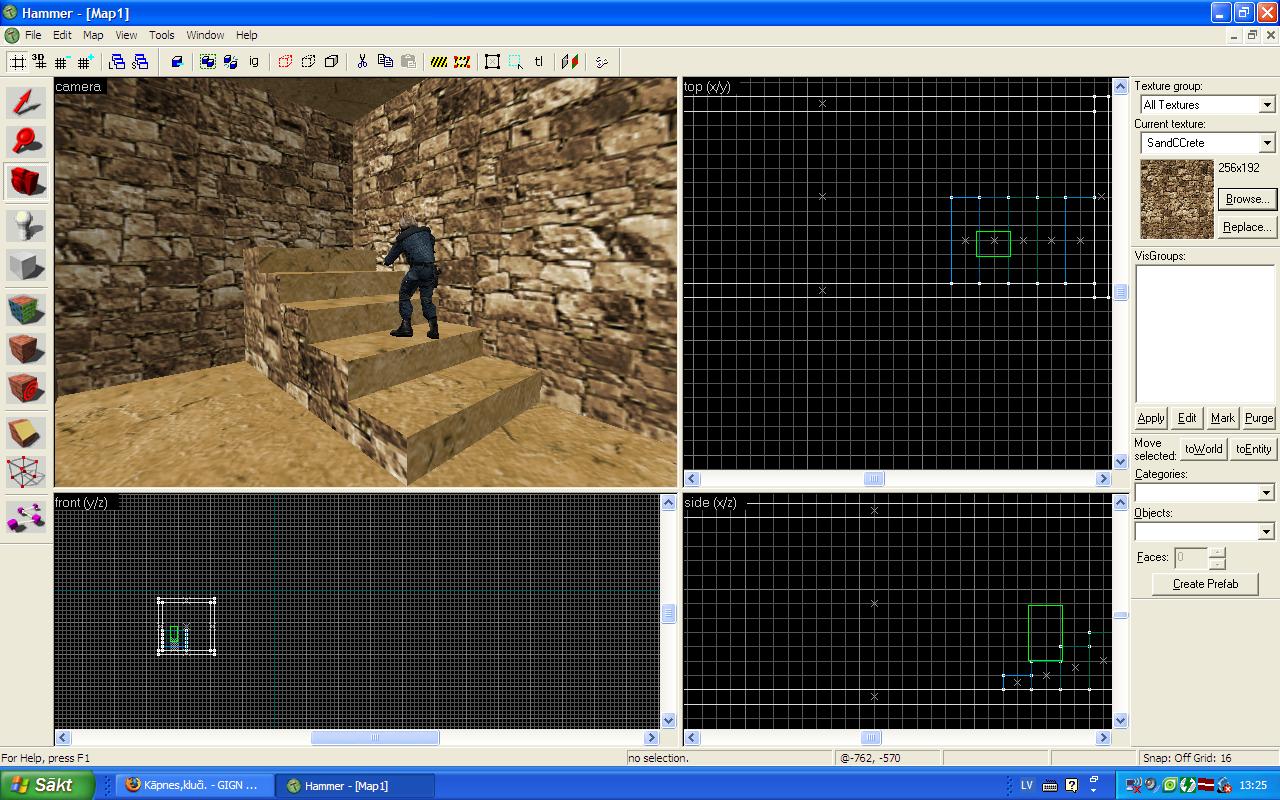
Task: Select the Apply decals tool
Action: point(27,387)
